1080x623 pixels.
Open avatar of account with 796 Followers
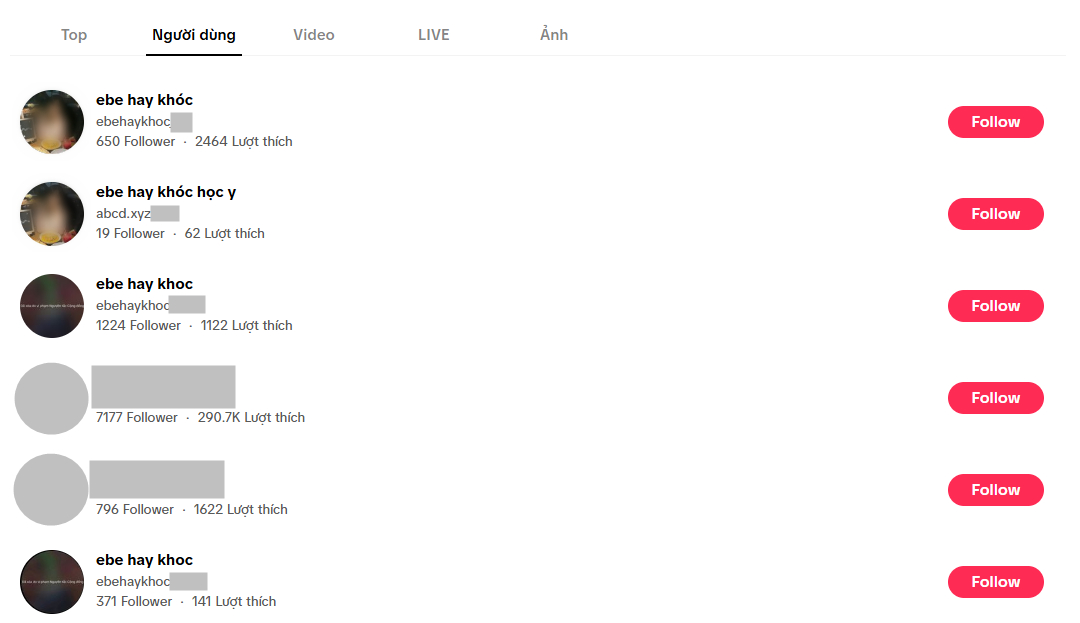point(51,489)
